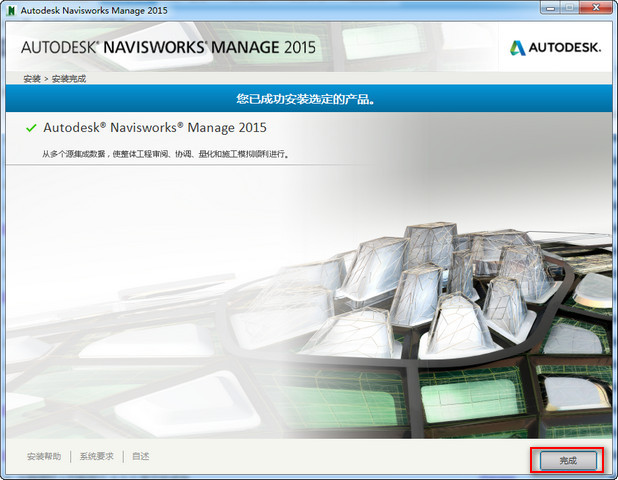This screenshot has height=480, width=618.
Task: Open the 安装帮助 link
Action: [44, 456]
